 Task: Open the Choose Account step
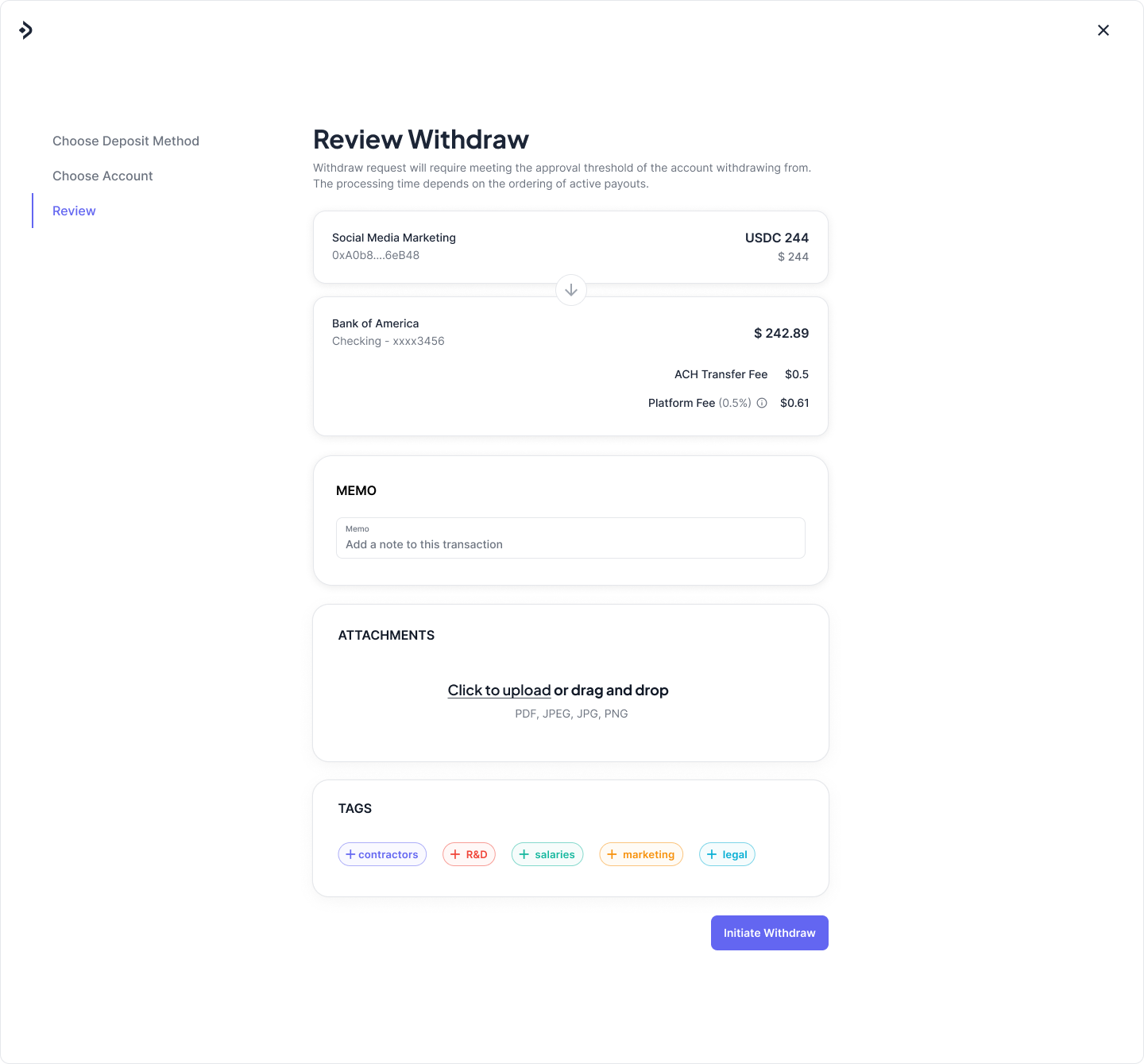(x=102, y=176)
